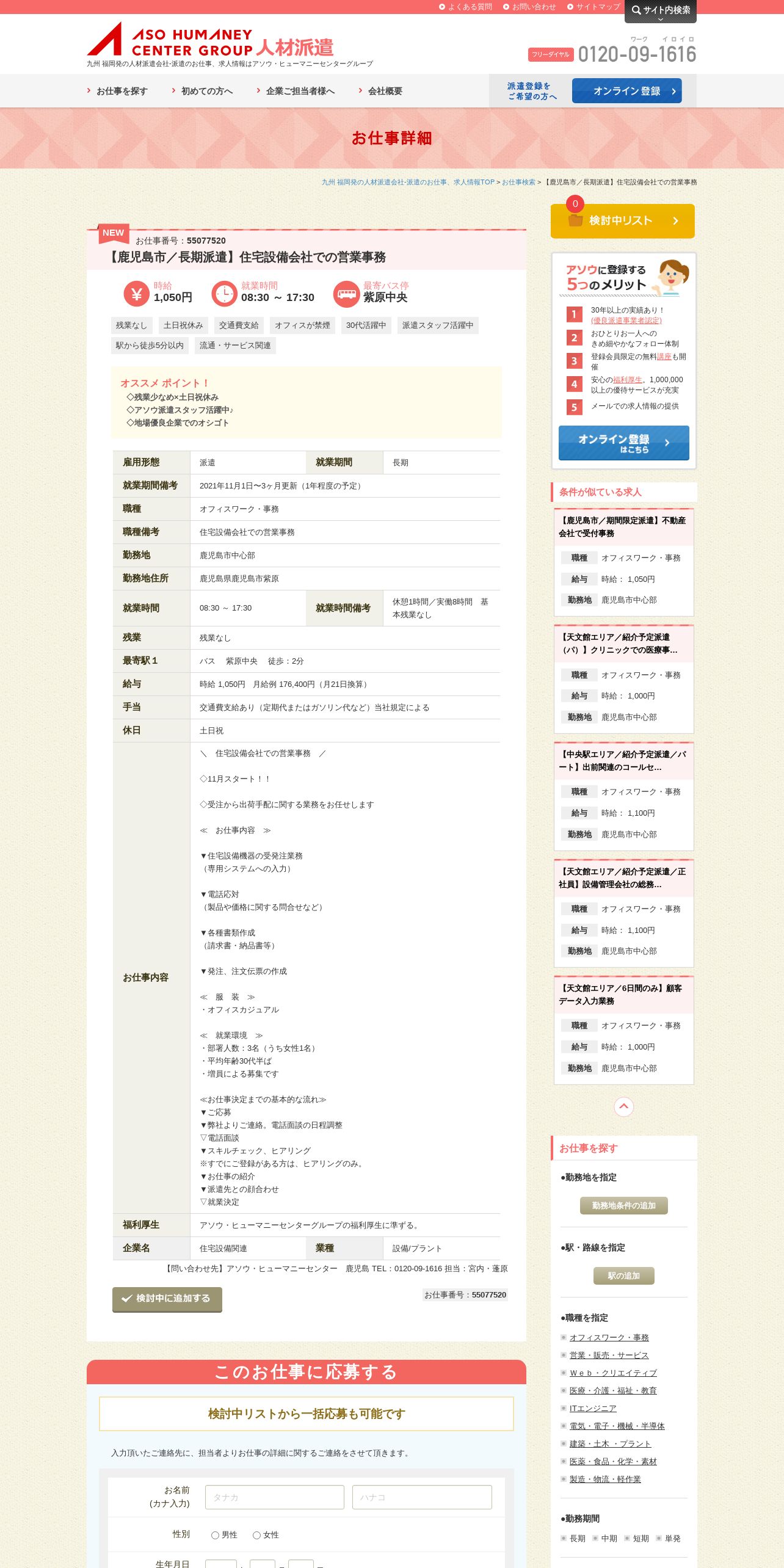Select the 製造・物流・軽作業 job category
784x1568 pixels.
click(605, 1479)
